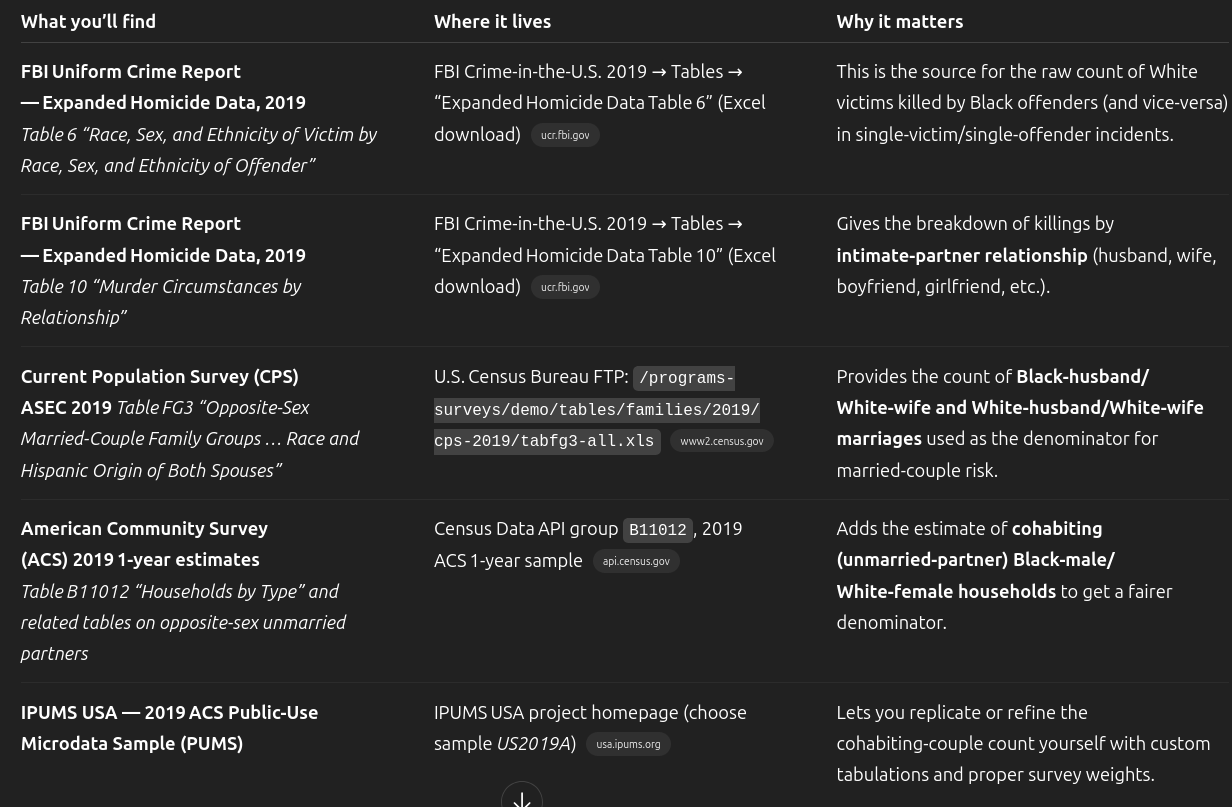Click the B11012 code label
The image size is (1232, 807).
tap(658, 530)
